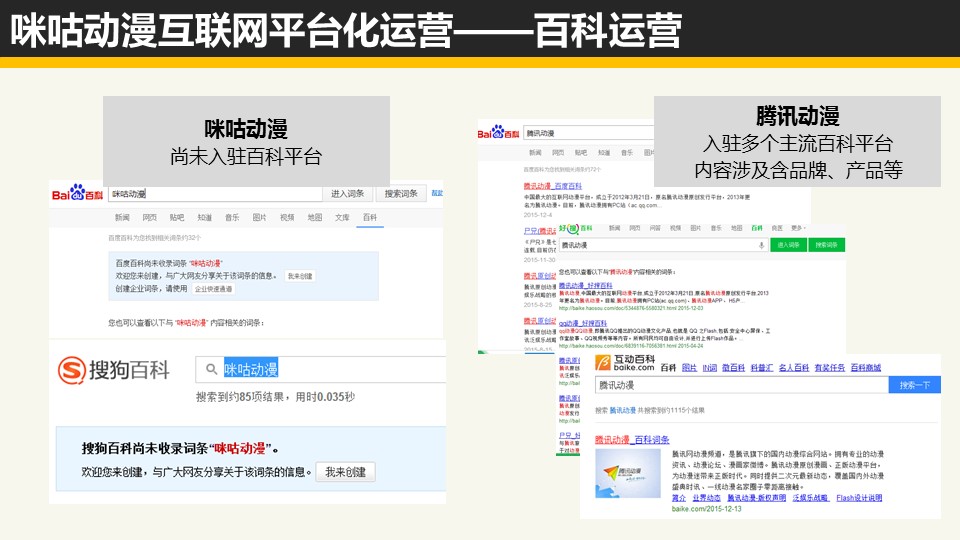This screenshot has height=540, width=960.
Task: Click the Sogou search field with highlighted 咪咕动漫
Action: pyautogui.click(x=320, y=369)
